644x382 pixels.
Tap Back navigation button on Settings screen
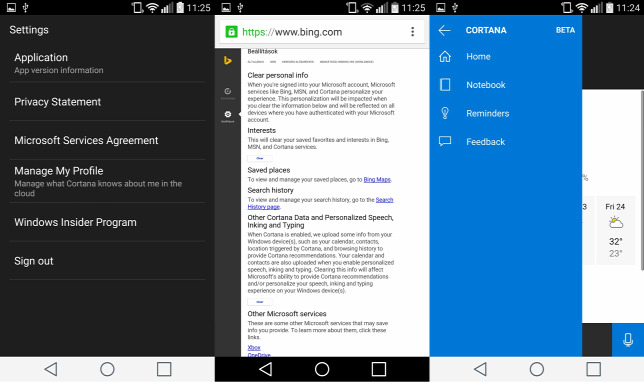click(x=51, y=369)
